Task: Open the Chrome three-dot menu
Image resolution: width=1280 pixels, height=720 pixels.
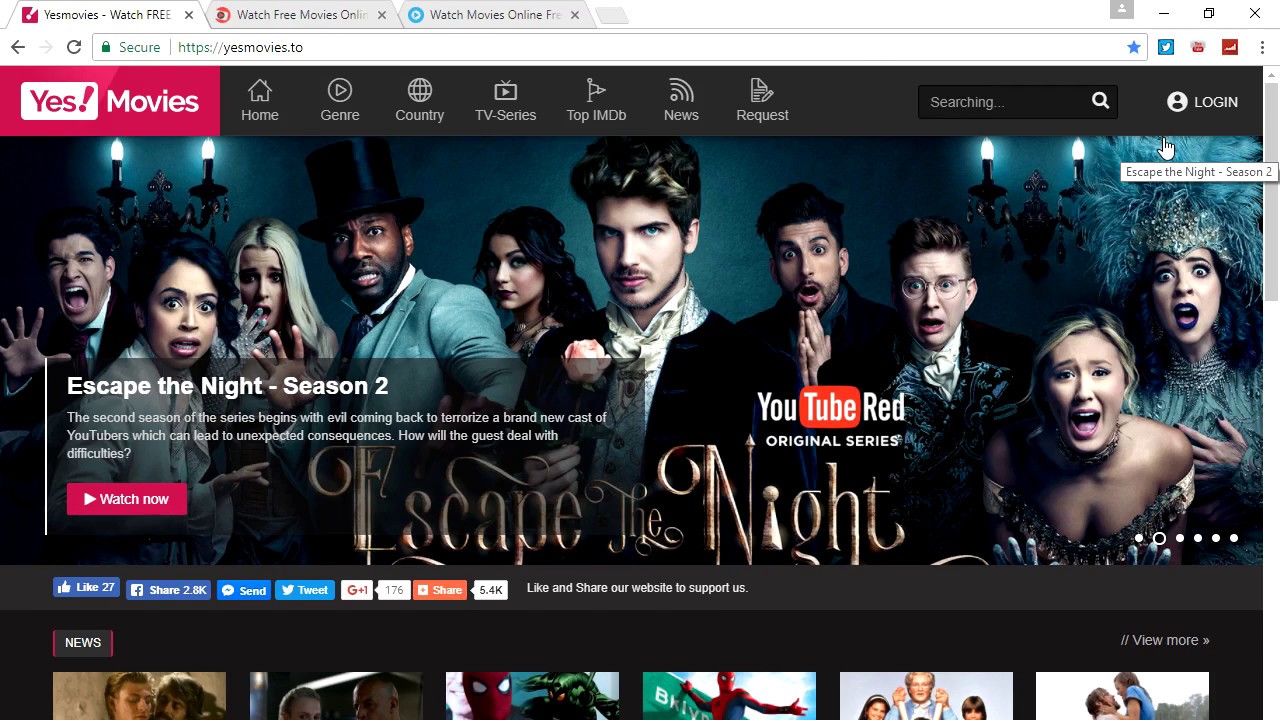Action: pos(1262,47)
